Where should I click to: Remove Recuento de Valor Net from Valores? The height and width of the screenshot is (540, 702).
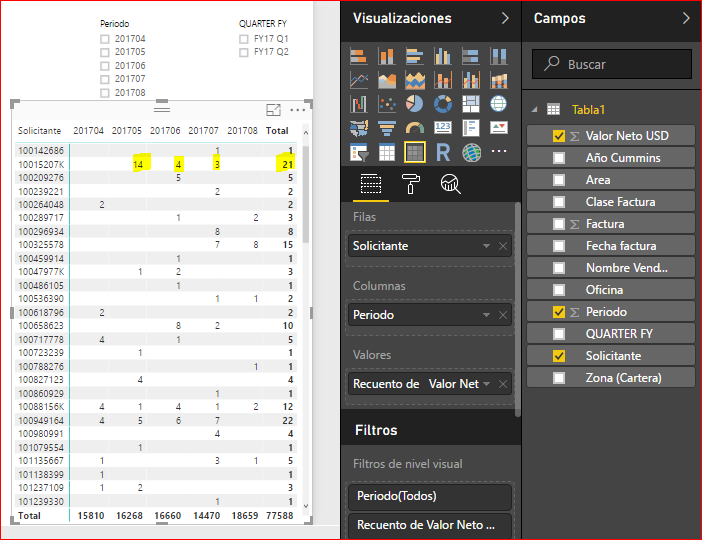[503, 384]
